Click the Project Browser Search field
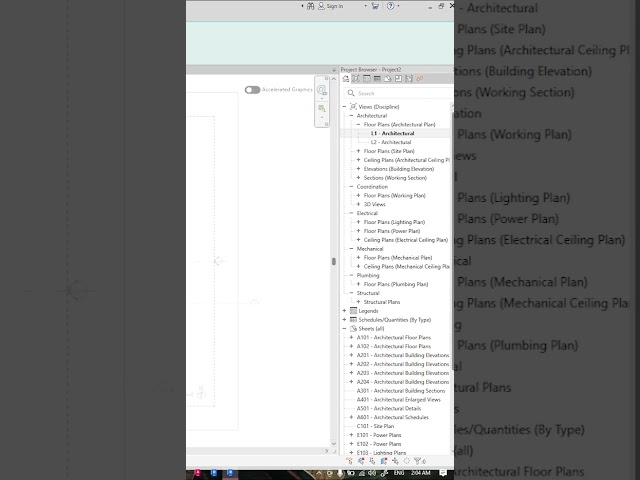Image resolution: width=640 pixels, height=480 pixels. coord(398,93)
